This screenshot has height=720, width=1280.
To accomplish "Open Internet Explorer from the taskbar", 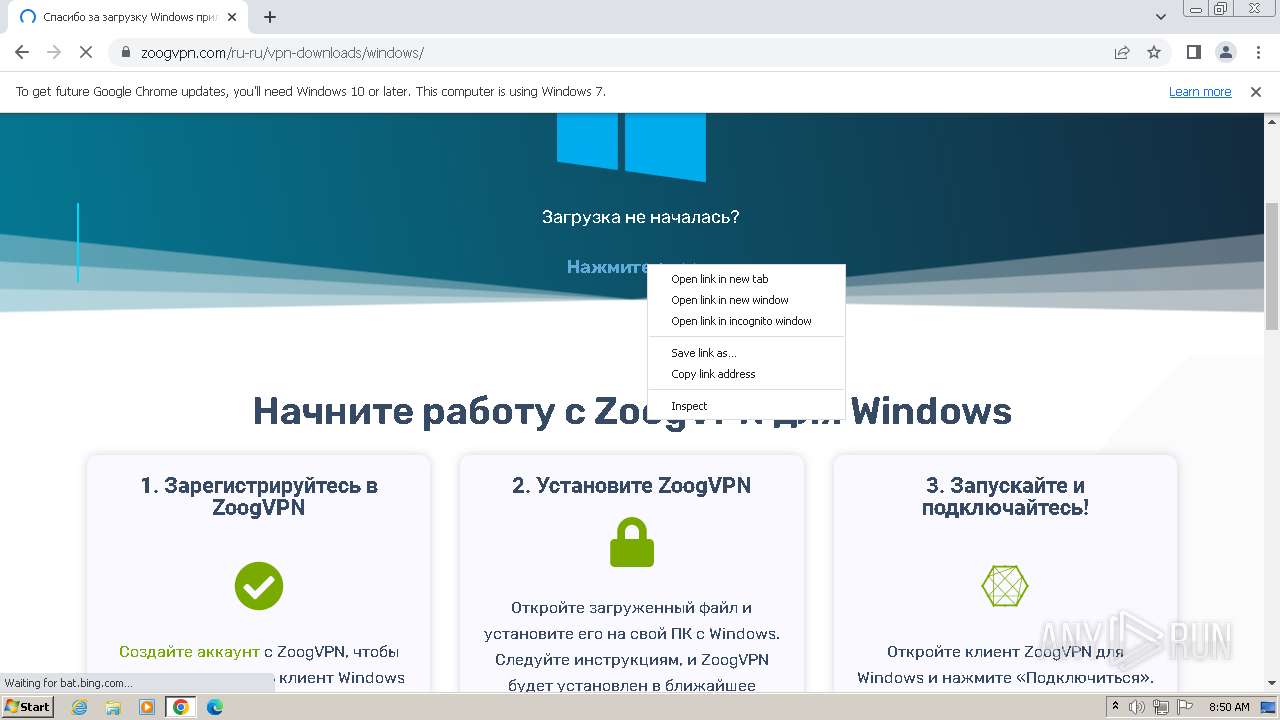I will tap(80, 707).
